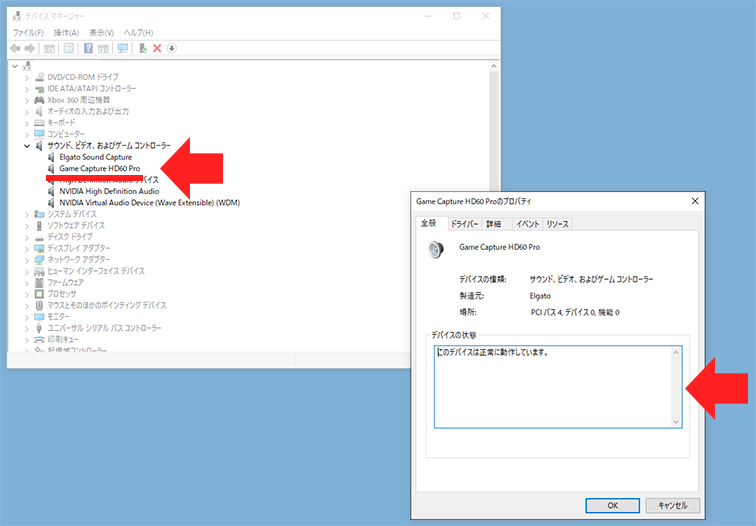Click the プロセッサ chip icon
Image resolution: width=756 pixels, height=526 pixels.
click(40, 294)
